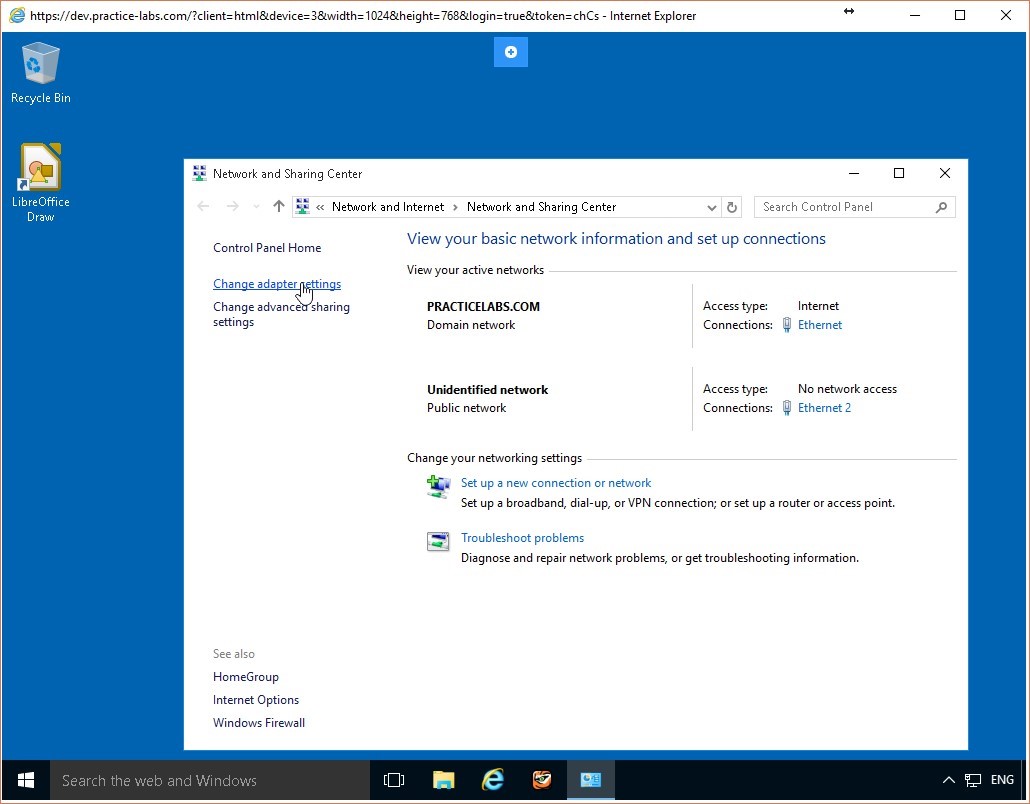1030x804 pixels.
Task: Click the network icon in system tray
Action: point(972,780)
